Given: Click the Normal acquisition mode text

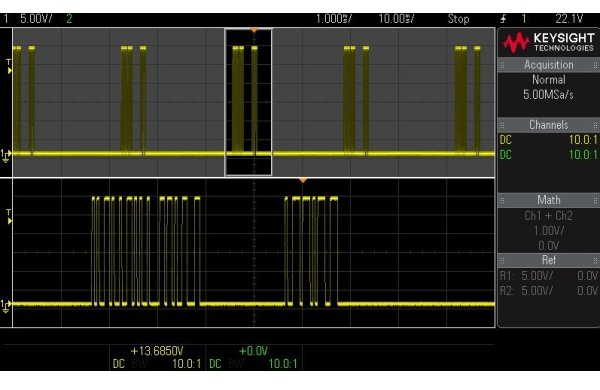Looking at the screenshot, I should tap(548, 80).
